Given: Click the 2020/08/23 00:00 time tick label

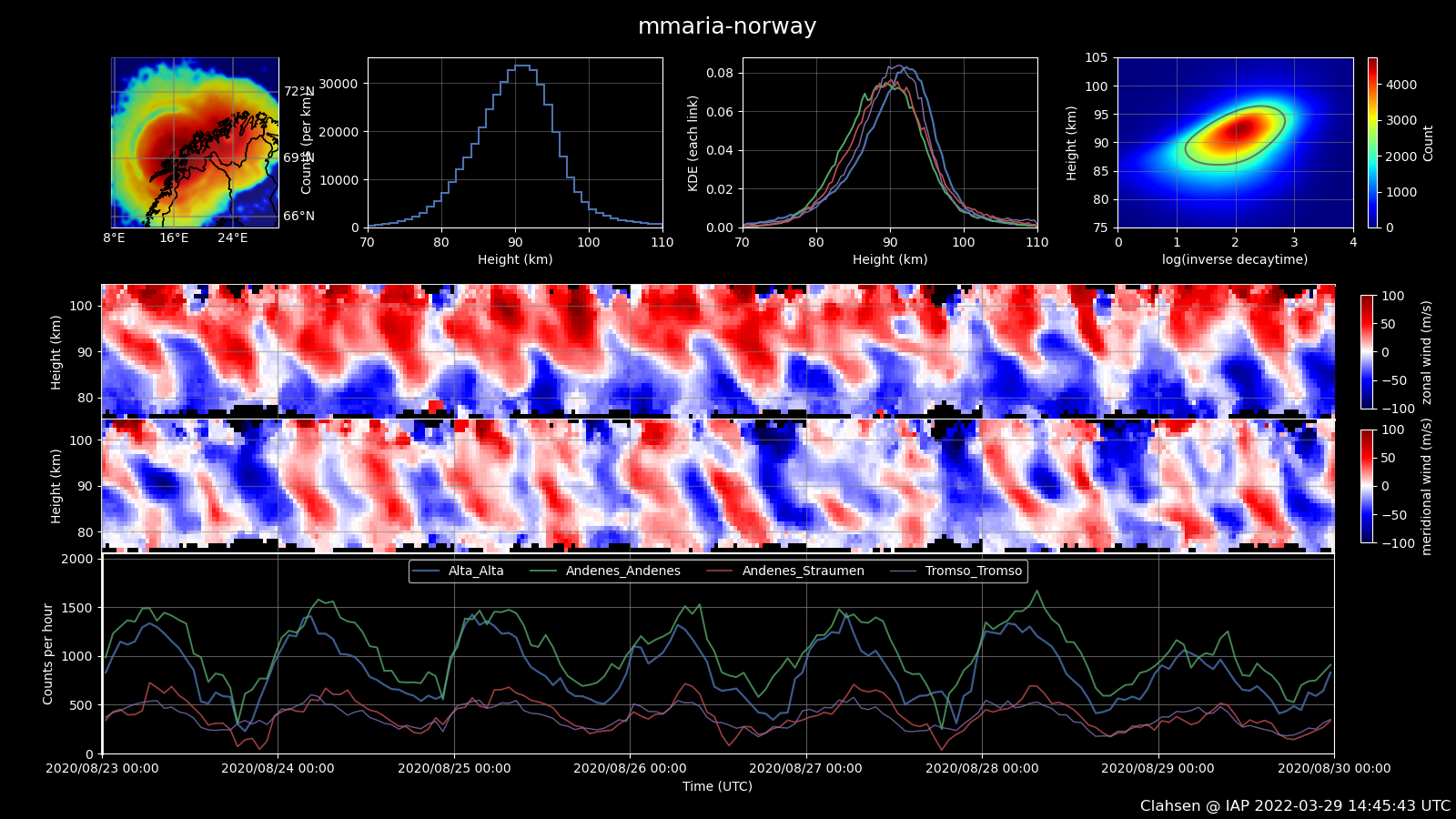Looking at the screenshot, I should pyautogui.click(x=102, y=769).
